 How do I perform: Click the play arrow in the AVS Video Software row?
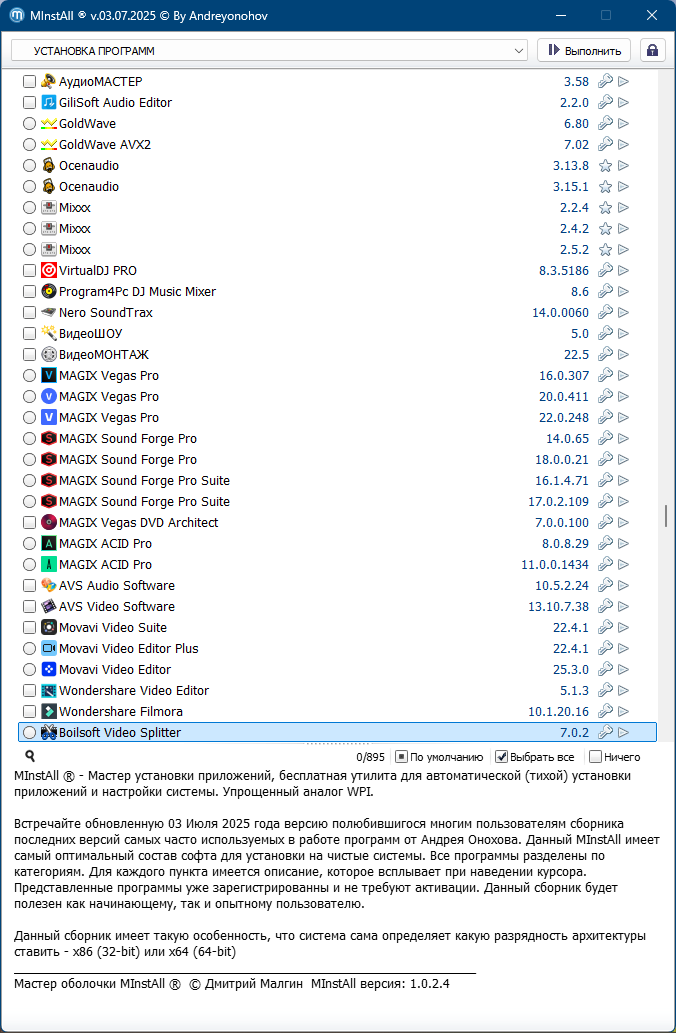(x=623, y=607)
